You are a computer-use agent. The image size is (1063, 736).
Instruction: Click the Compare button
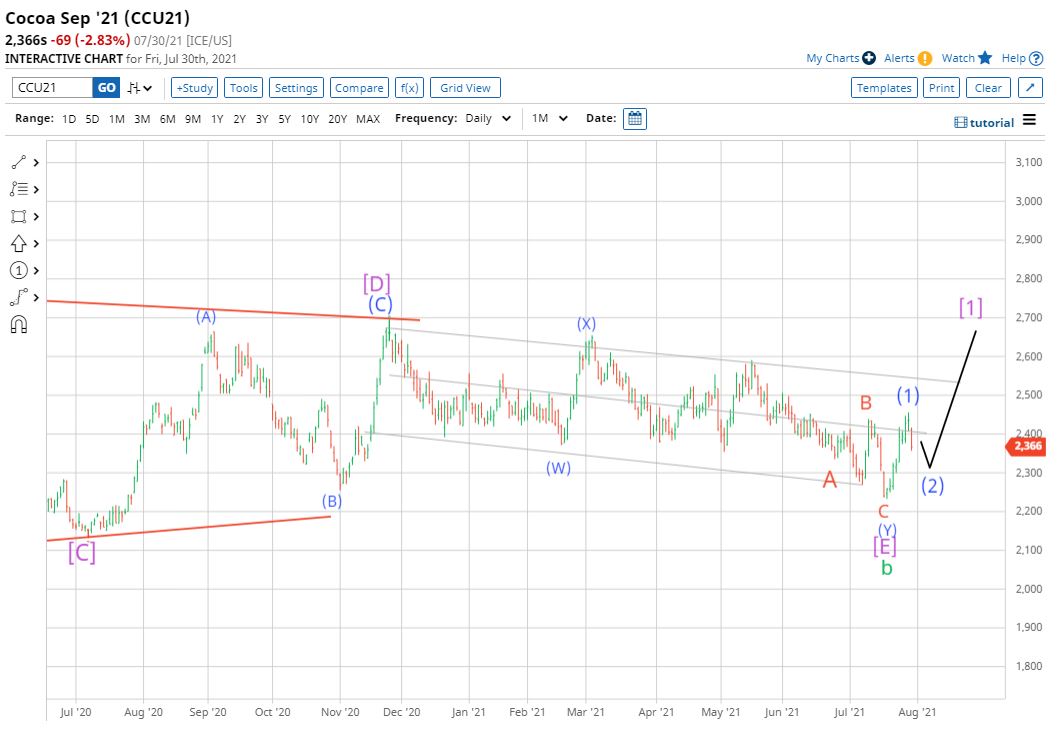tap(359, 87)
